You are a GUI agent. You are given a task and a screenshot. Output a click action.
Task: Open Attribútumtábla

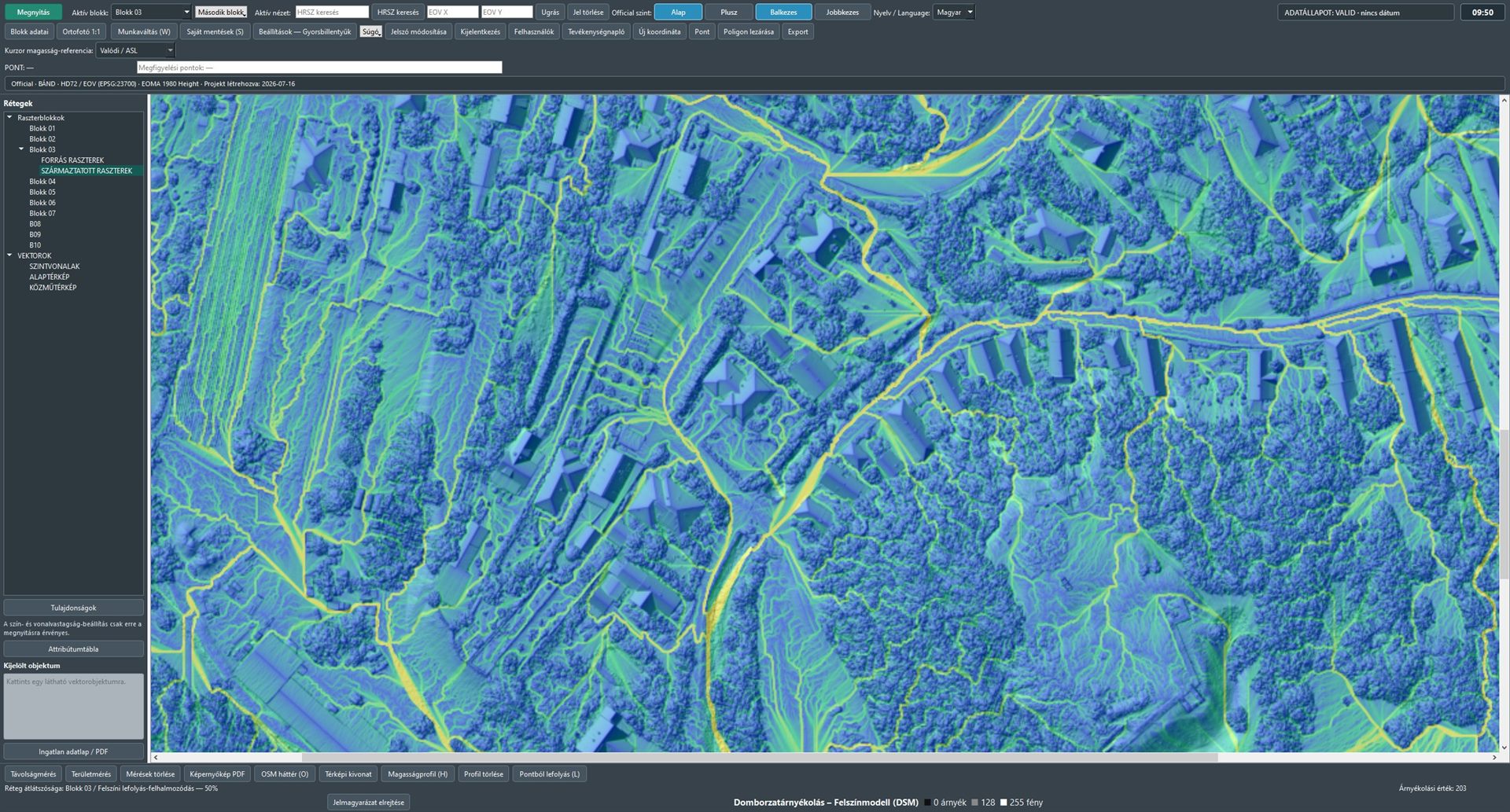[74, 649]
